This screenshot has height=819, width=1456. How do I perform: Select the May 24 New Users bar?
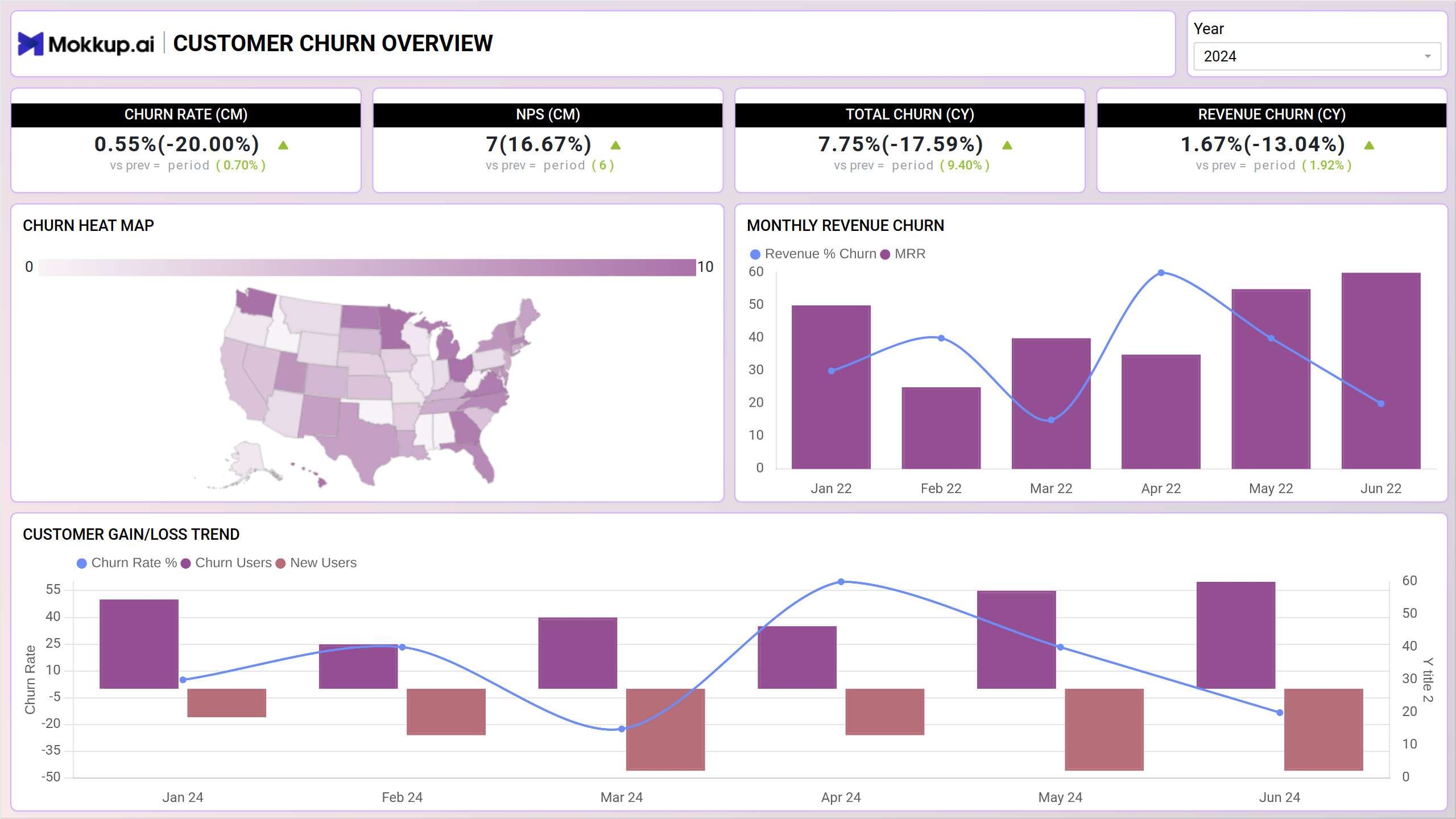tap(1104, 730)
